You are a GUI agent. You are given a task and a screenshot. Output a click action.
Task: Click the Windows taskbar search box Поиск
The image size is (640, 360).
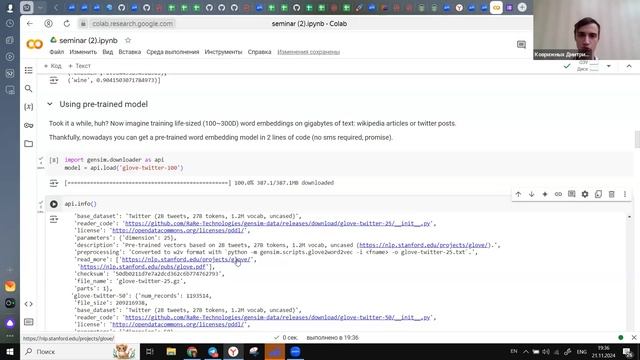pos(80,351)
